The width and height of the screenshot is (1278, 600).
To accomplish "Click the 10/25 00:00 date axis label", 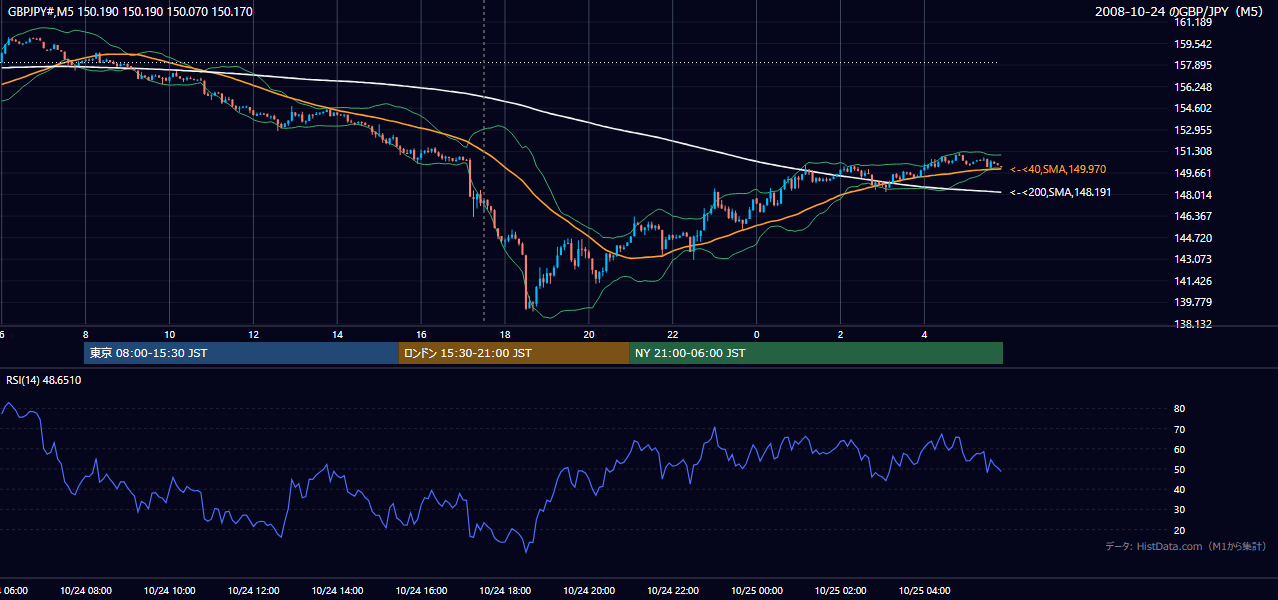I will point(757,590).
